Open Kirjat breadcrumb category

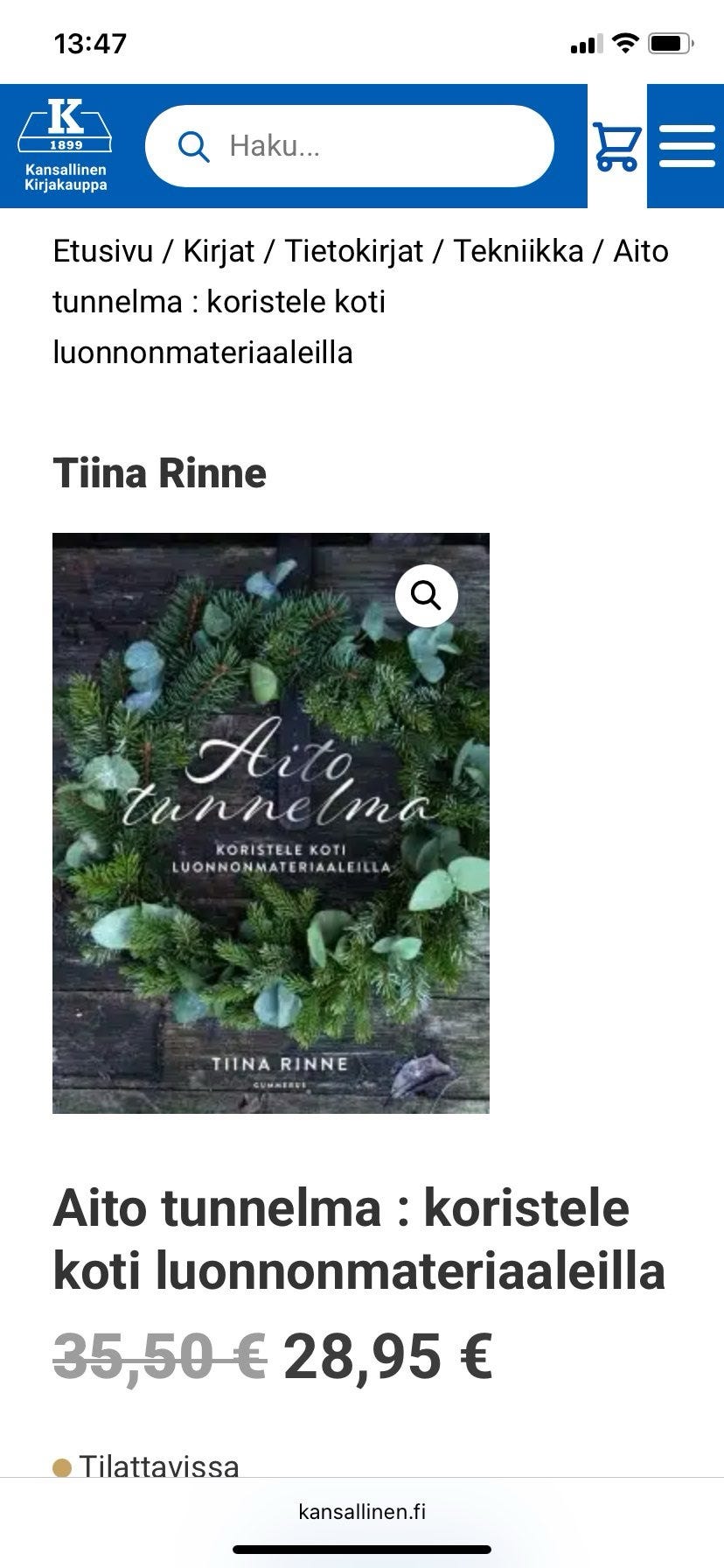219,251
